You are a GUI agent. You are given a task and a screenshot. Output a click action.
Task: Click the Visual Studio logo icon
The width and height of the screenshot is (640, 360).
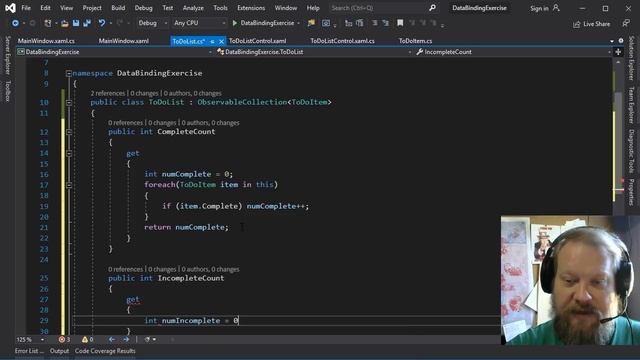point(10,8)
